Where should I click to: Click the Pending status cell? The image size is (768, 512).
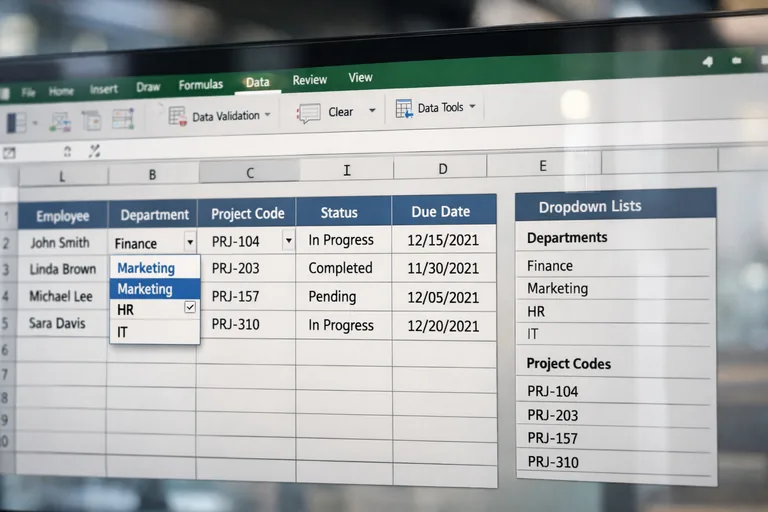[343, 296]
